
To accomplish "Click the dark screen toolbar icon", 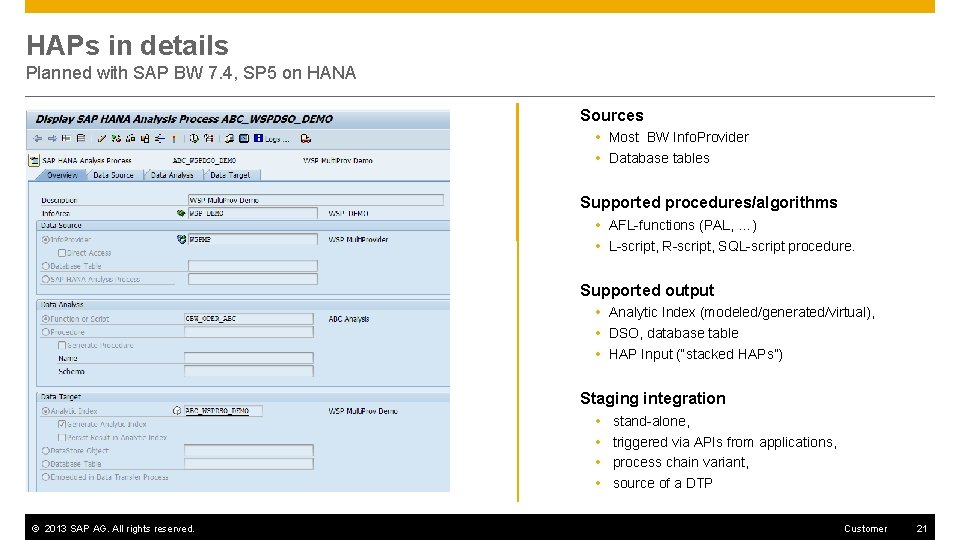I will (244, 139).
